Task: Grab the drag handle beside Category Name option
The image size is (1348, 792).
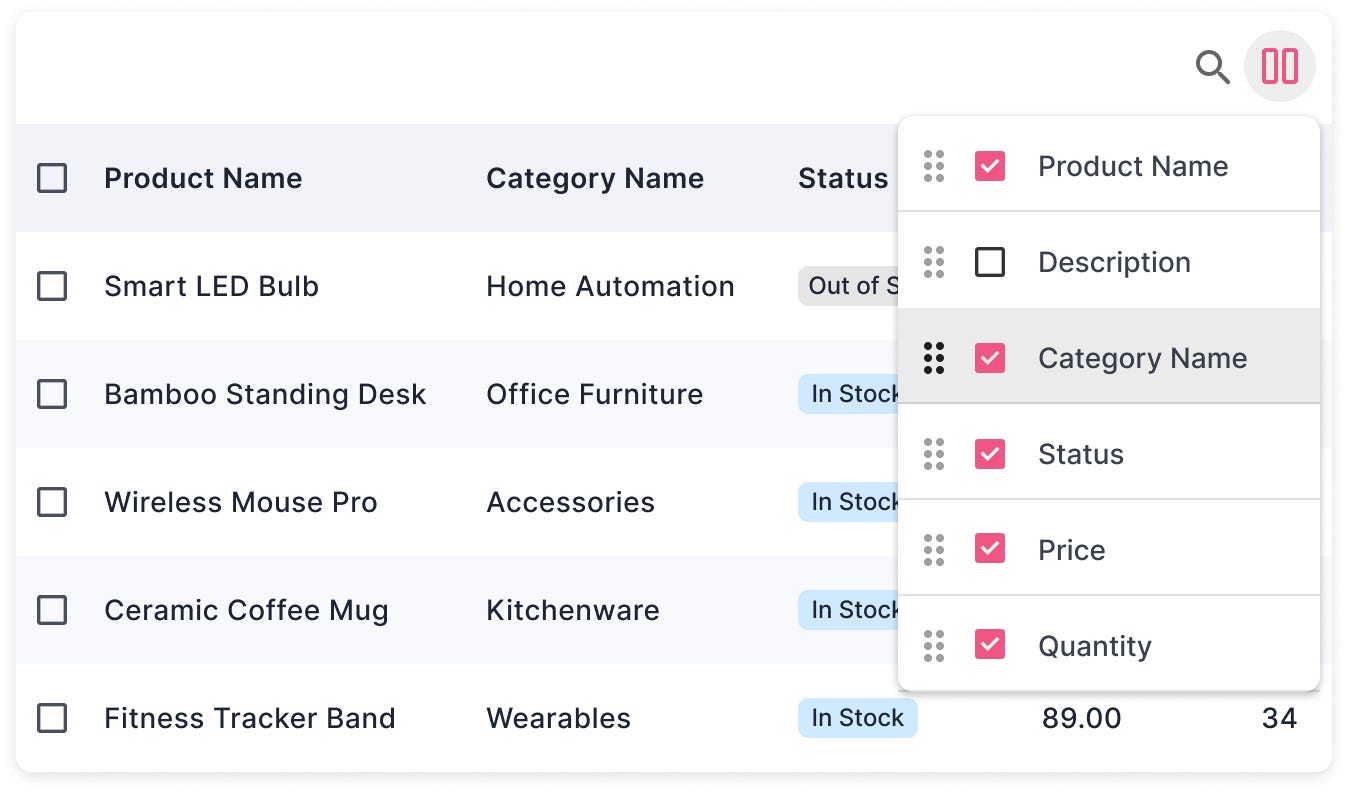Action: [934, 358]
